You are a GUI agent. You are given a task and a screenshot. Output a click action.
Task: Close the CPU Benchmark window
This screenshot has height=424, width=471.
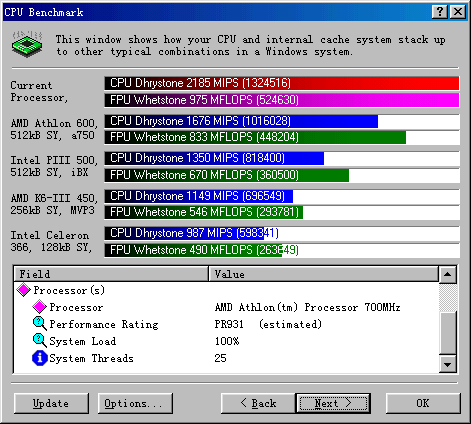458,12
